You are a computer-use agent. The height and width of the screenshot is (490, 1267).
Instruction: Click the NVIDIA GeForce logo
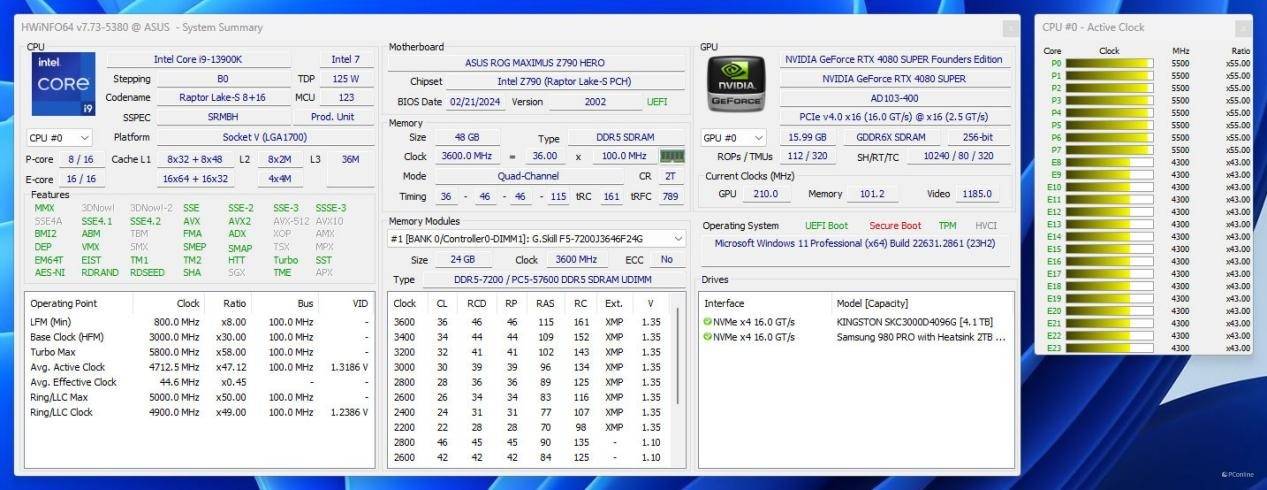tap(735, 83)
